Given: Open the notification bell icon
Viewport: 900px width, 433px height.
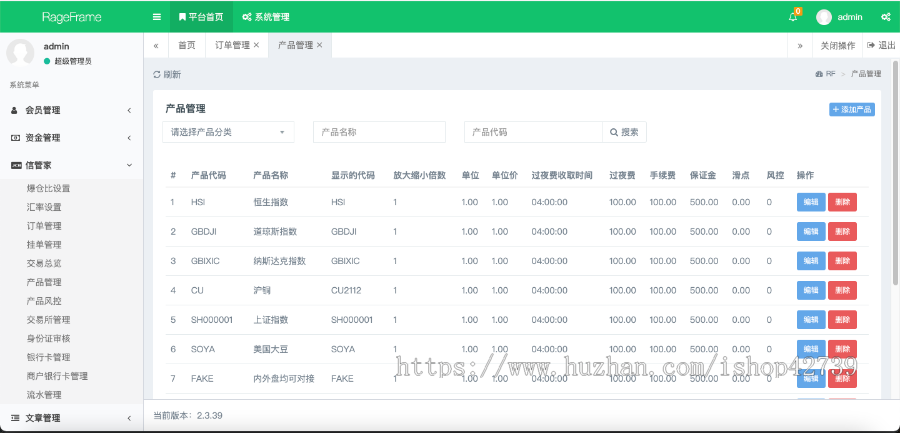Looking at the screenshot, I should pyautogui.click(x=793, y=17).
